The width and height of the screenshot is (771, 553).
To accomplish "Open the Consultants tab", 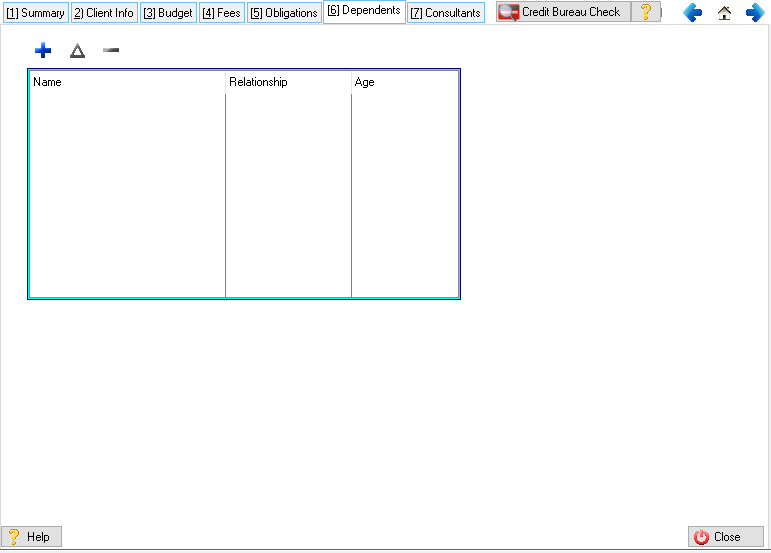I will (446, 13).
